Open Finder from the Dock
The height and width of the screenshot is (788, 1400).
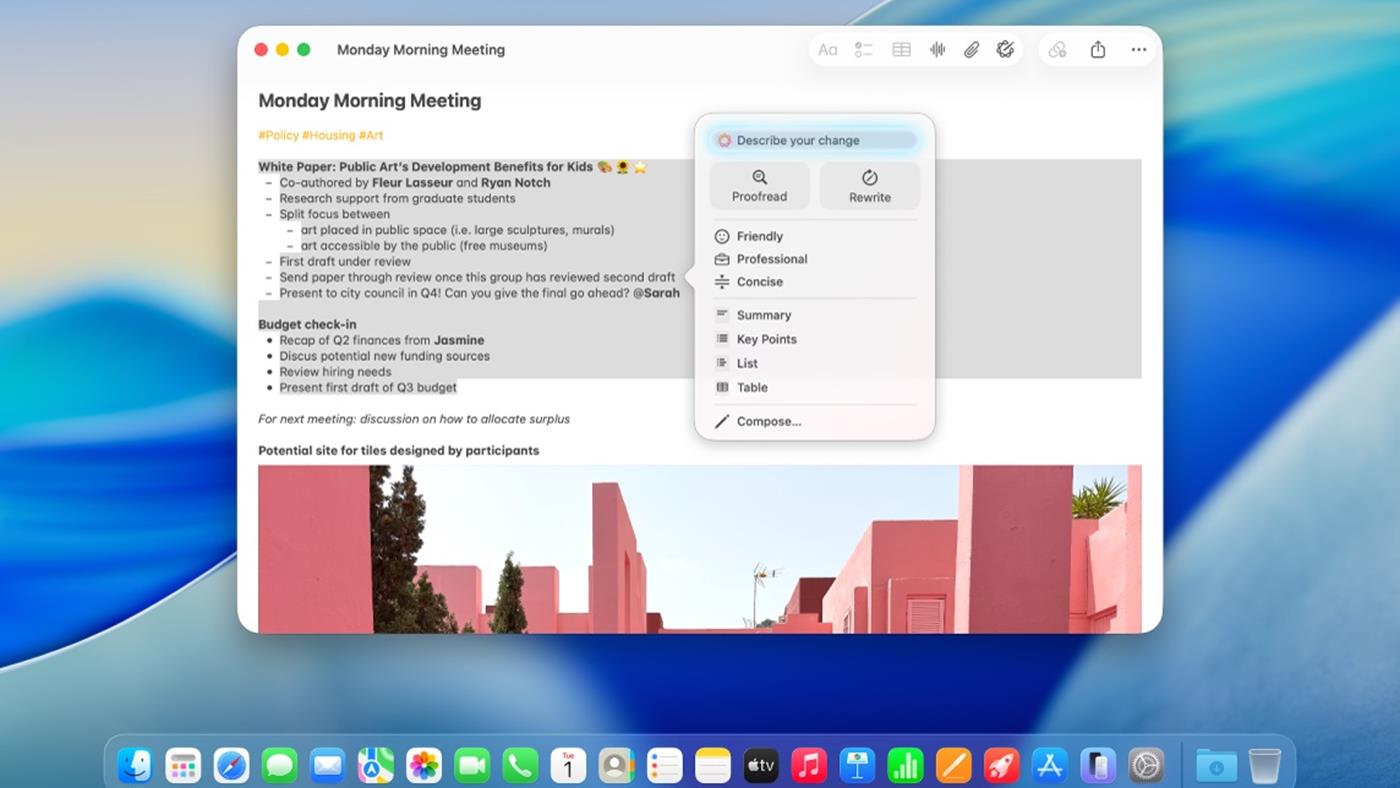[135, 766]
